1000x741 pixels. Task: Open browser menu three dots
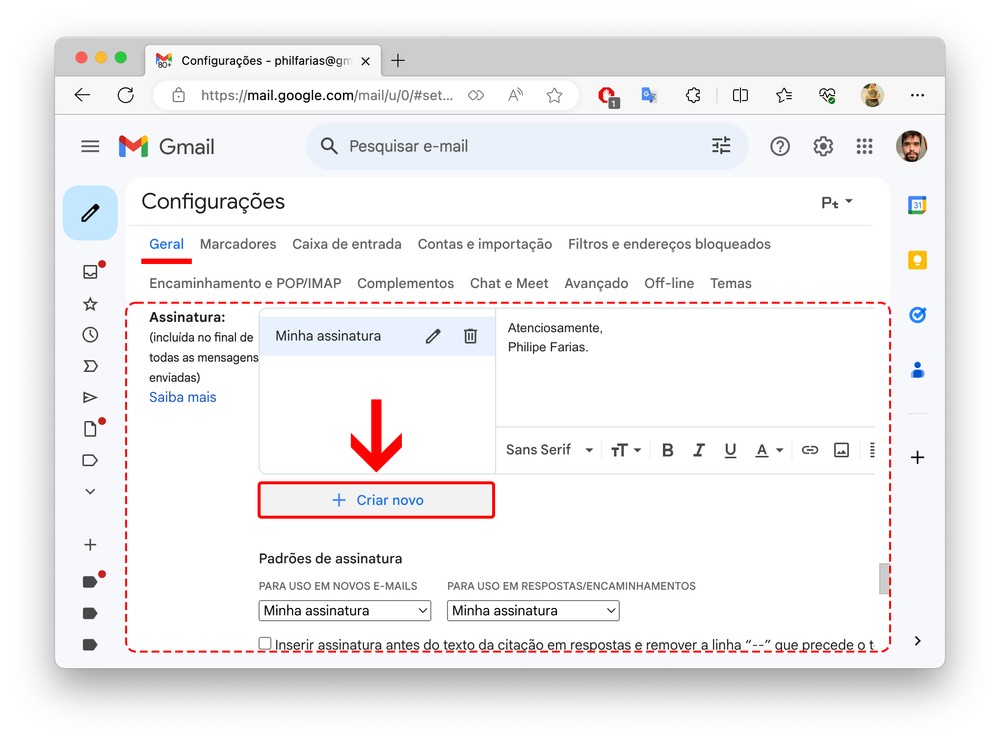(x=917, y=95)
